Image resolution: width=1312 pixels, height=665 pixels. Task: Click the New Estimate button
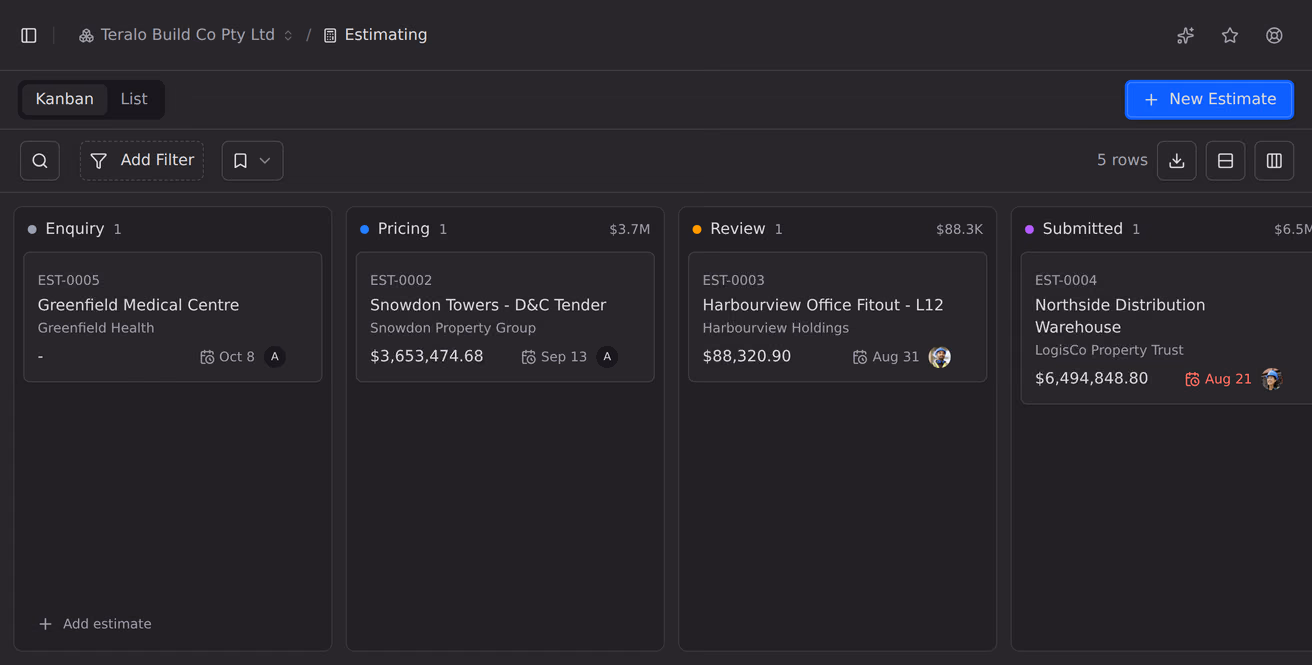[1209, 99]
